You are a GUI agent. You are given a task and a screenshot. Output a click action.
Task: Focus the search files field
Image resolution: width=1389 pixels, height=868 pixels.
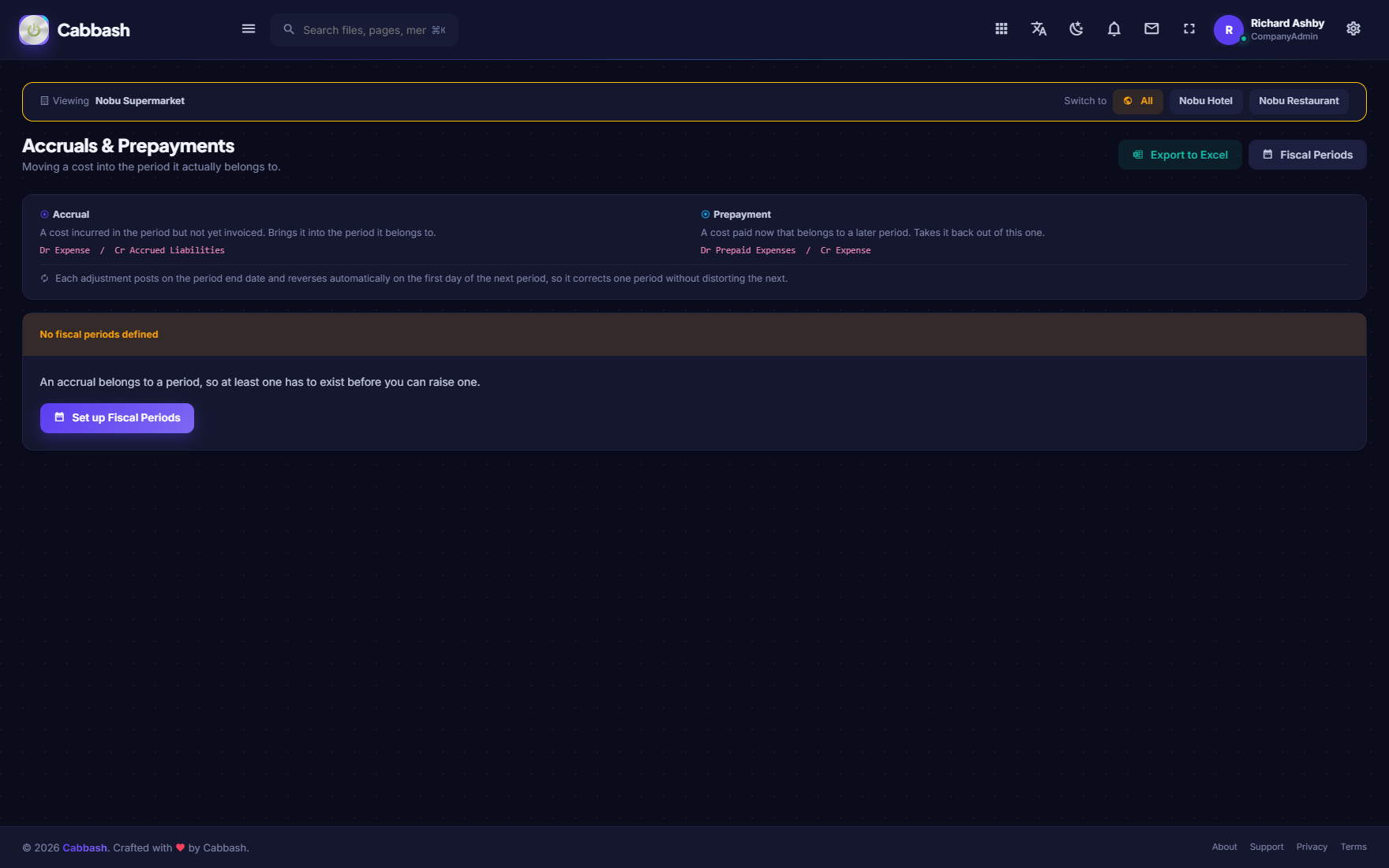tap(365, 30)
